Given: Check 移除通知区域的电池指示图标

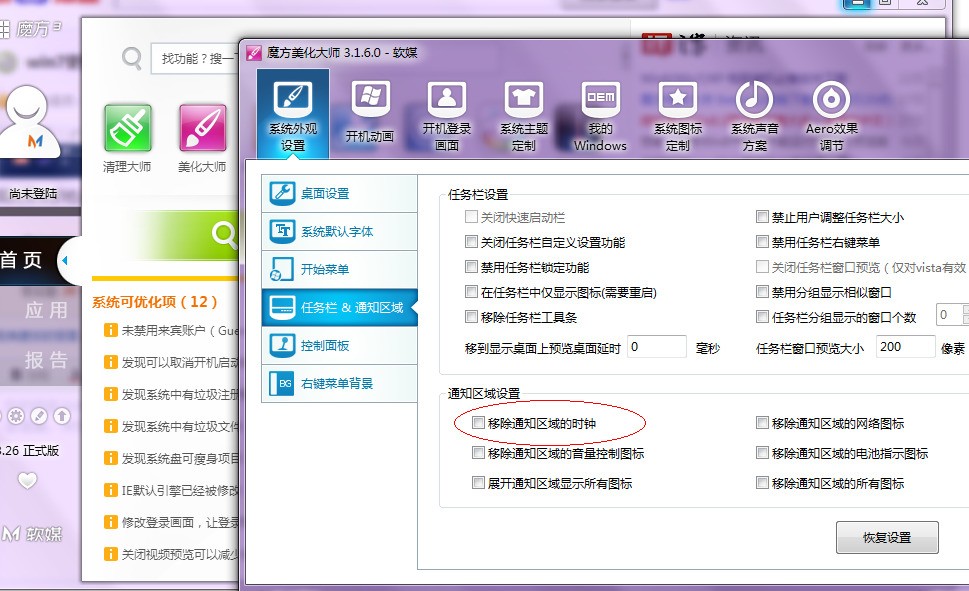Looking at the screenshot, I should pos(762,452).
